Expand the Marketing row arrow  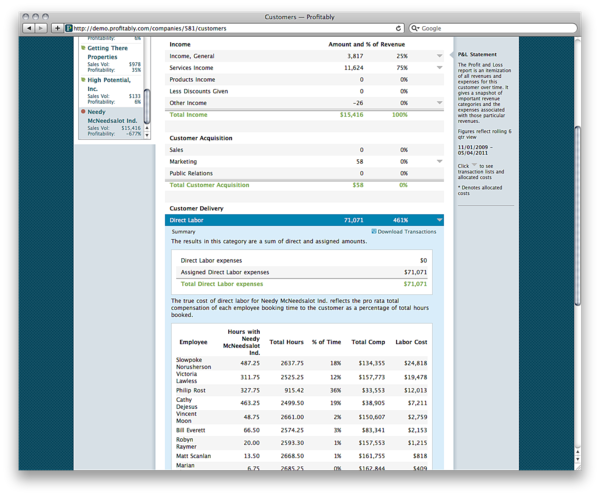pyautogui.click(x=439, y=162)
